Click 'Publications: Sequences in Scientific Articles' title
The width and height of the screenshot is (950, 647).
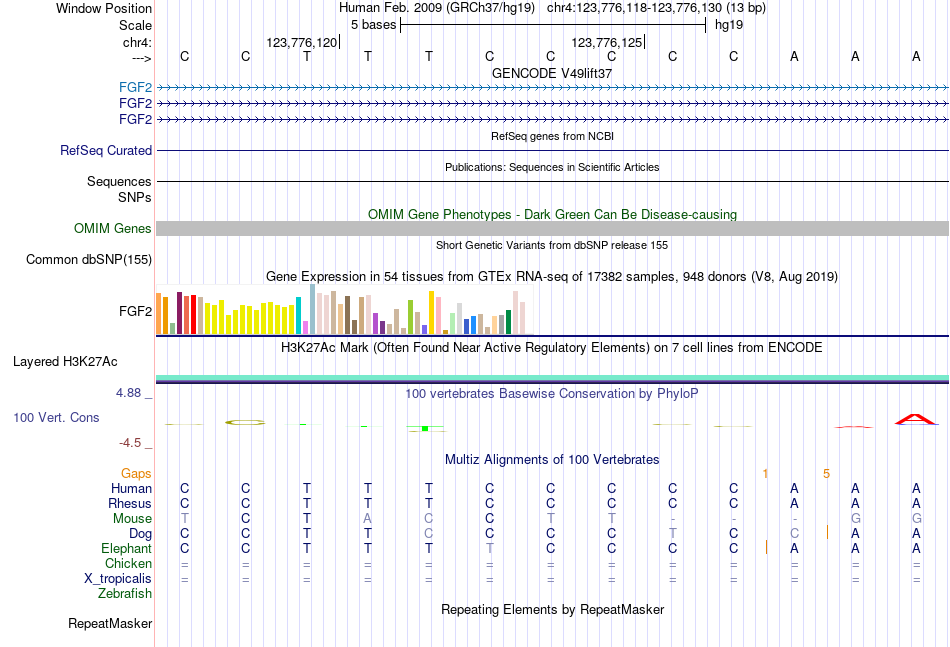(x=552, y=167)
